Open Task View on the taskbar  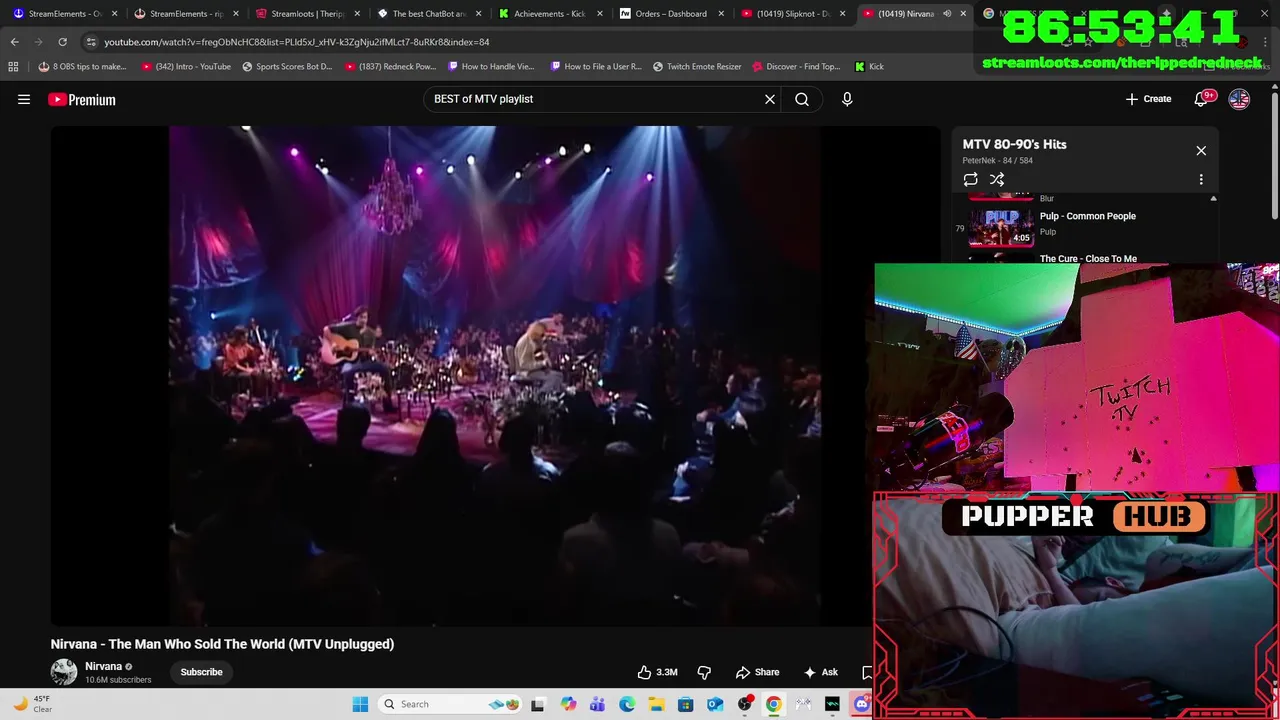pyautogui.click(x=537, y=704)
